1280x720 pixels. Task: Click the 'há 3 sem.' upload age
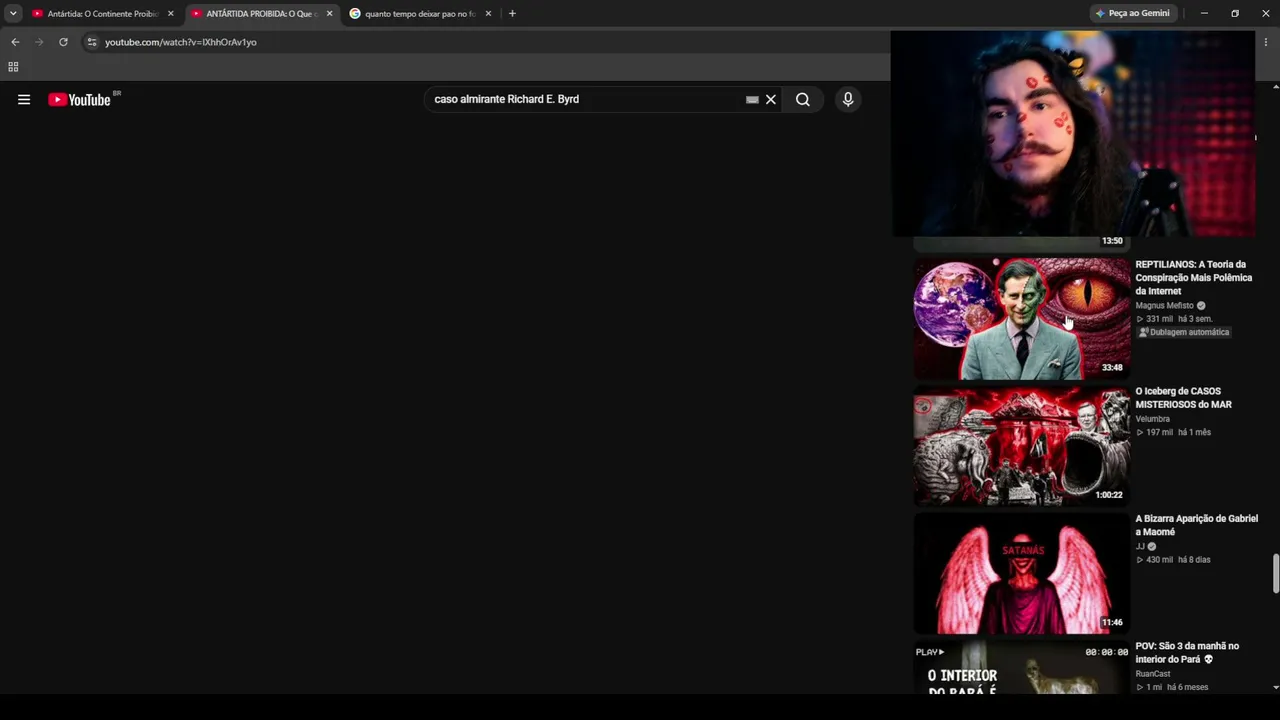point(1195,319)
